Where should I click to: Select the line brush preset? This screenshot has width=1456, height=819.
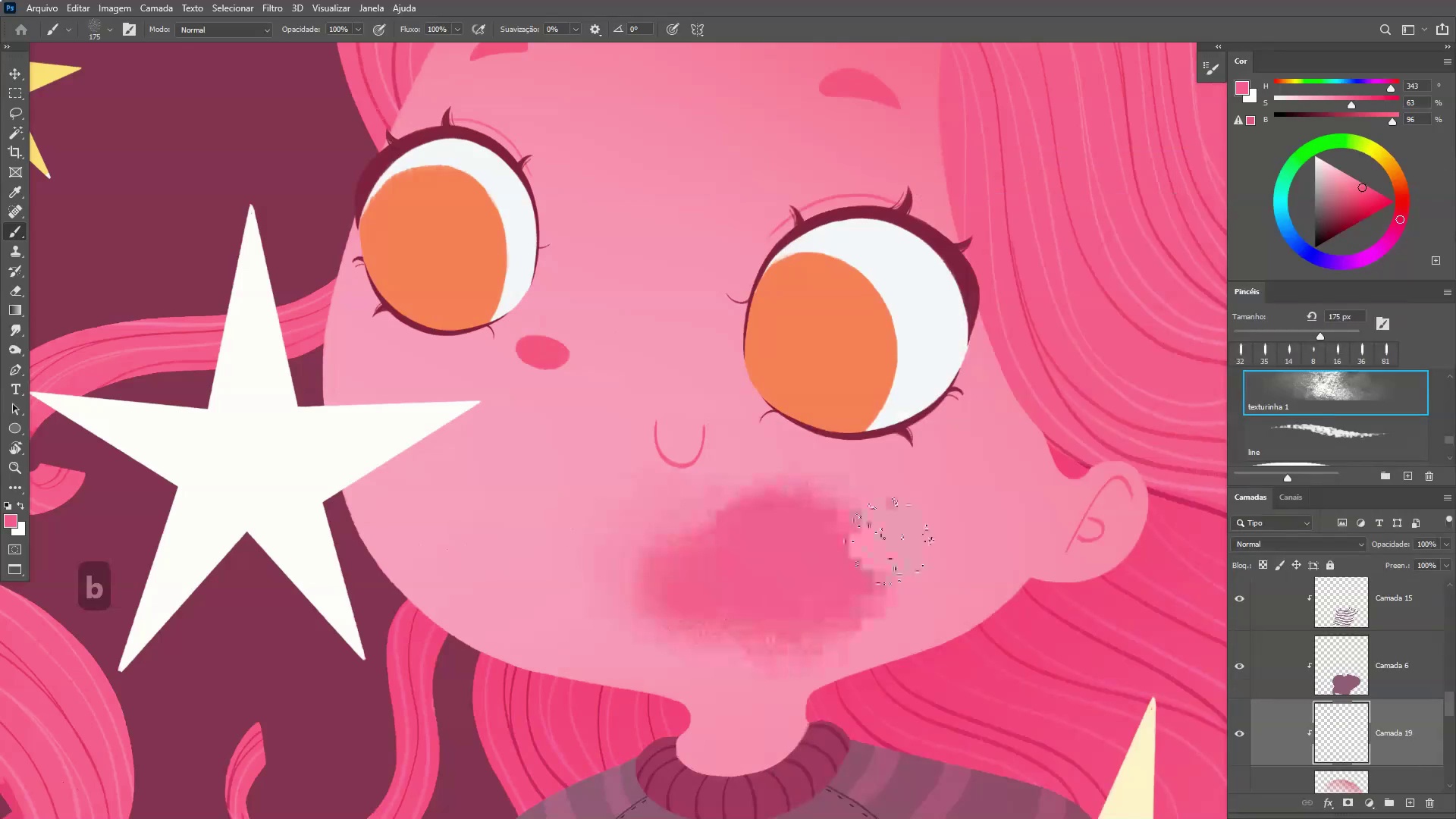(x=1335, y=438)
